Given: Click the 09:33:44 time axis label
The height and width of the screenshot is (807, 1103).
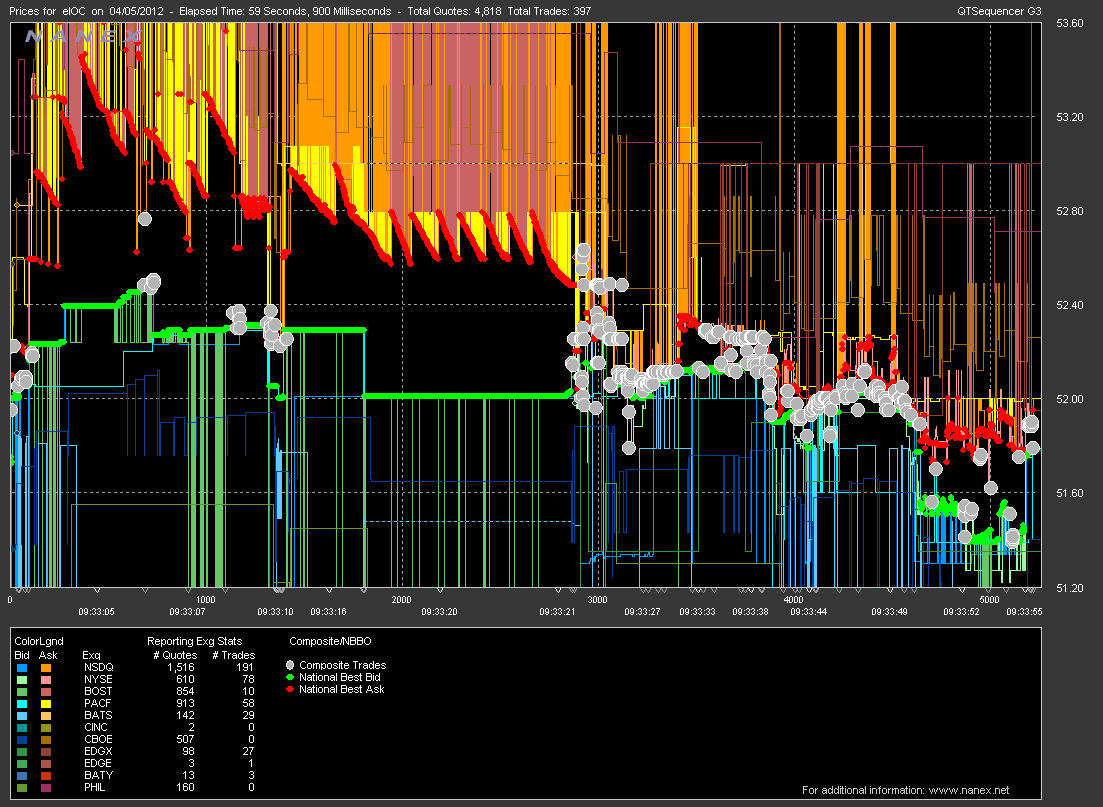Looking at the screenshot, I should tap(808, 611).
